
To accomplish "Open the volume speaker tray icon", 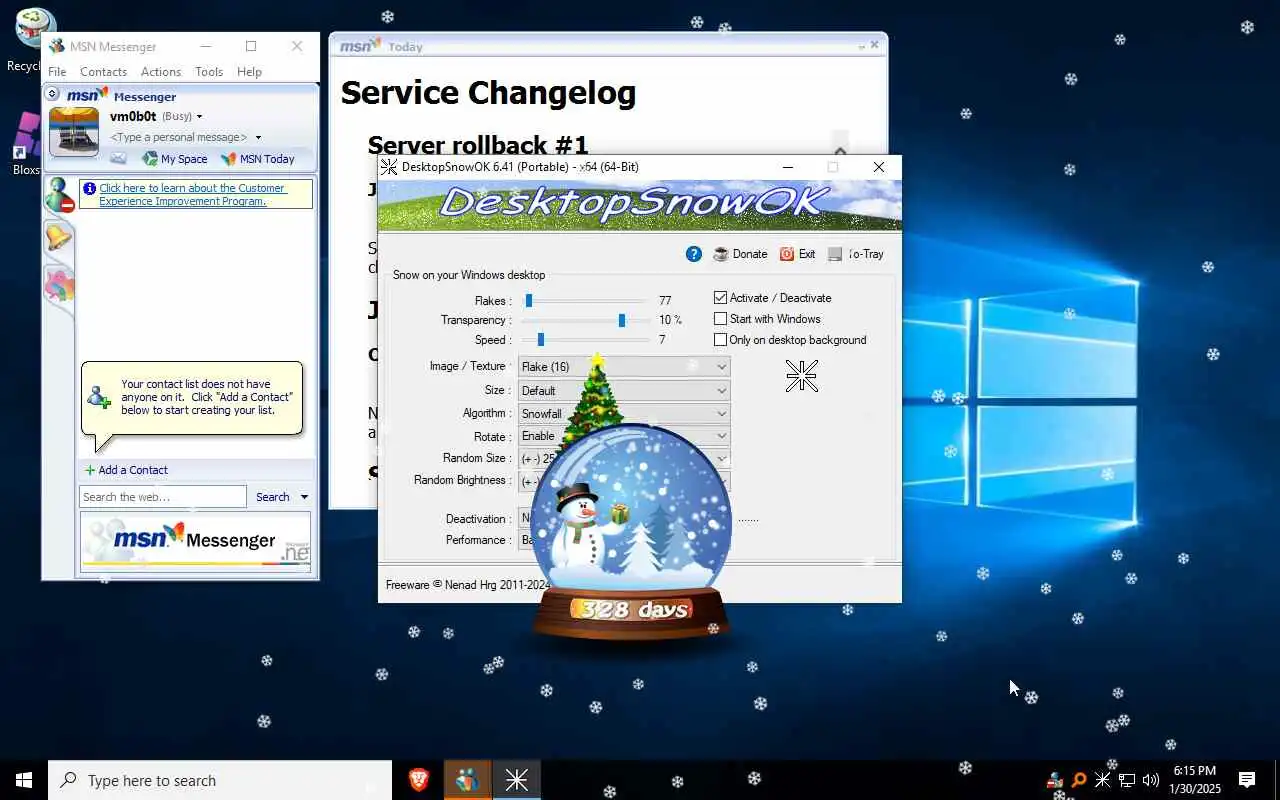I will tap(1151, 780).
